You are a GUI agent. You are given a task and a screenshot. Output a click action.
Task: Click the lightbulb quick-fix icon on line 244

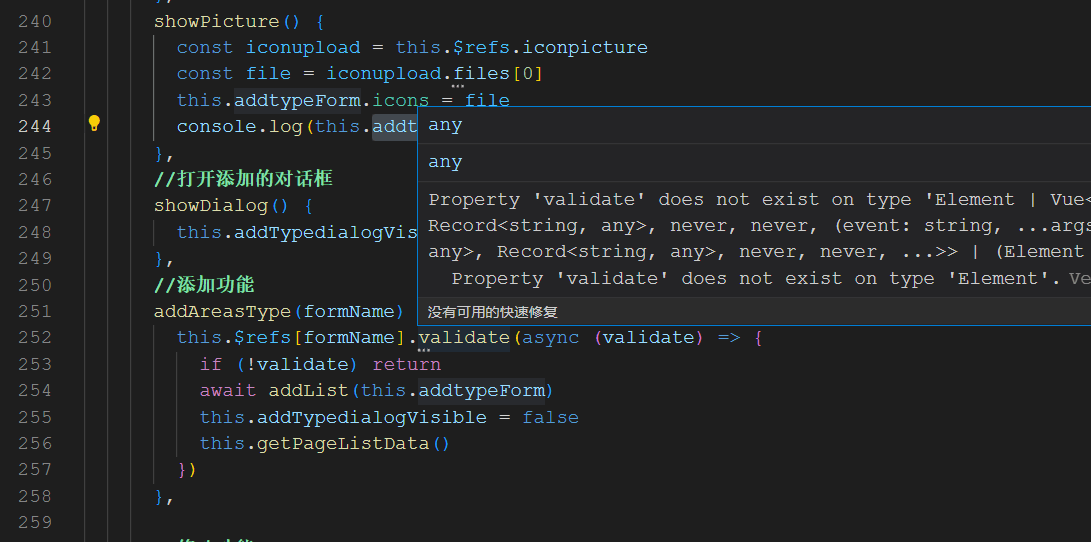[94, 124]
